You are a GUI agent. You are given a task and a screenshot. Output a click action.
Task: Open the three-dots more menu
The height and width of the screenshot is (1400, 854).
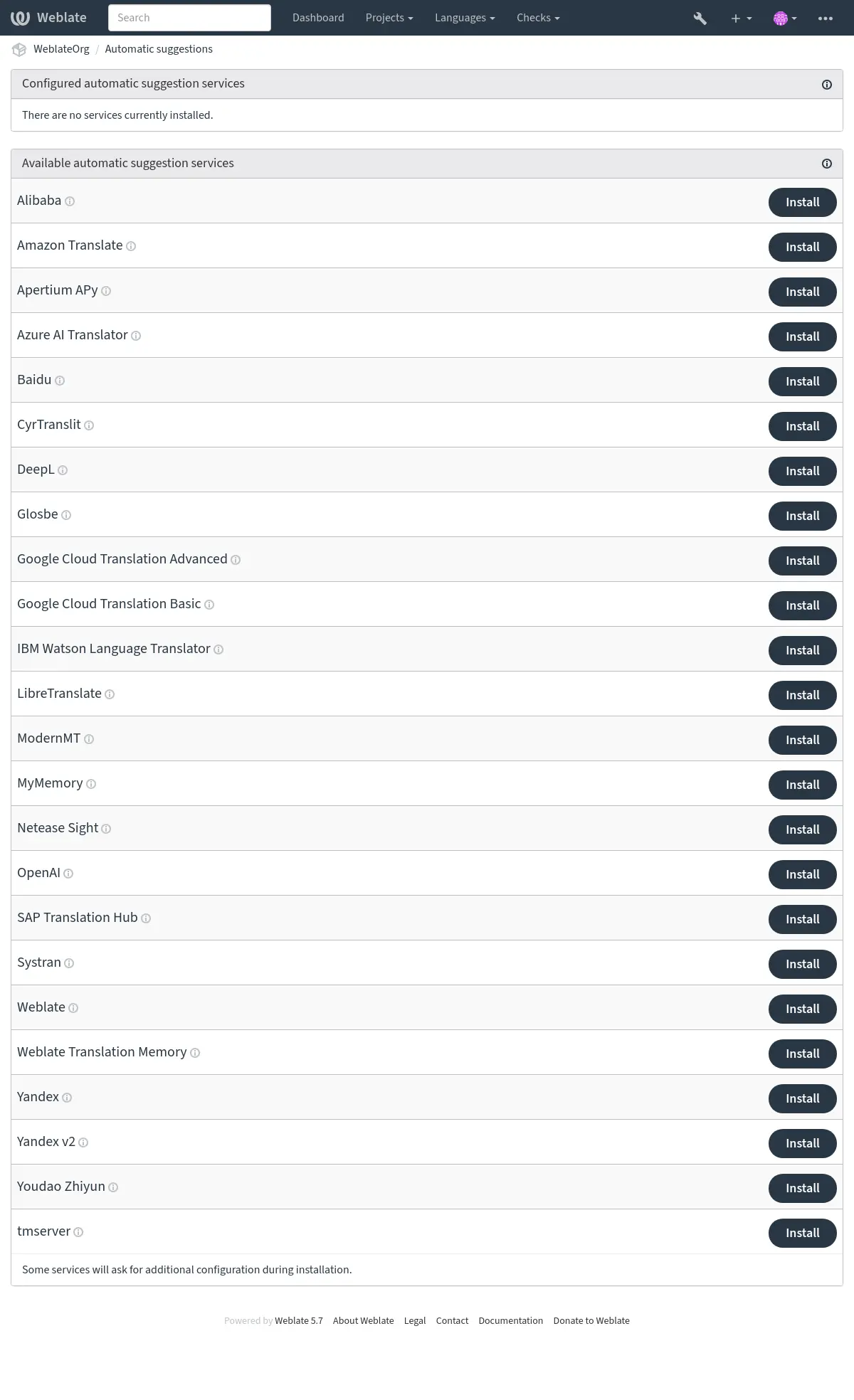click(x=826, y=18)
